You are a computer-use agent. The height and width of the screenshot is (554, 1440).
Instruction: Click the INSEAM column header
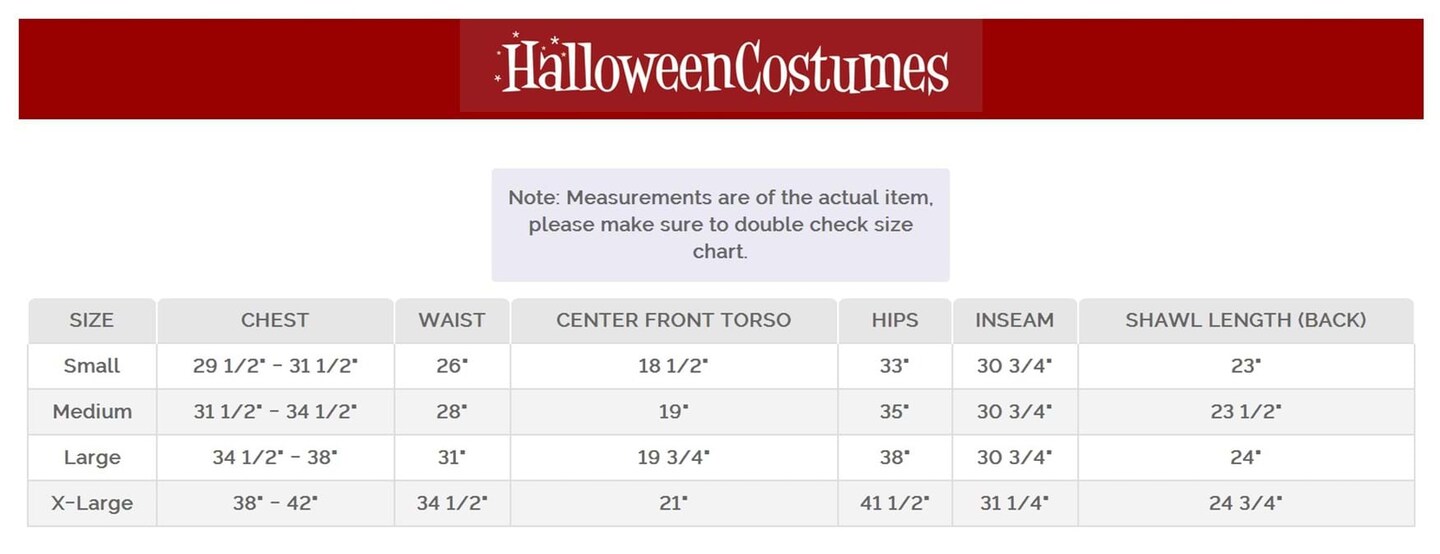(x=1014, y=321)
